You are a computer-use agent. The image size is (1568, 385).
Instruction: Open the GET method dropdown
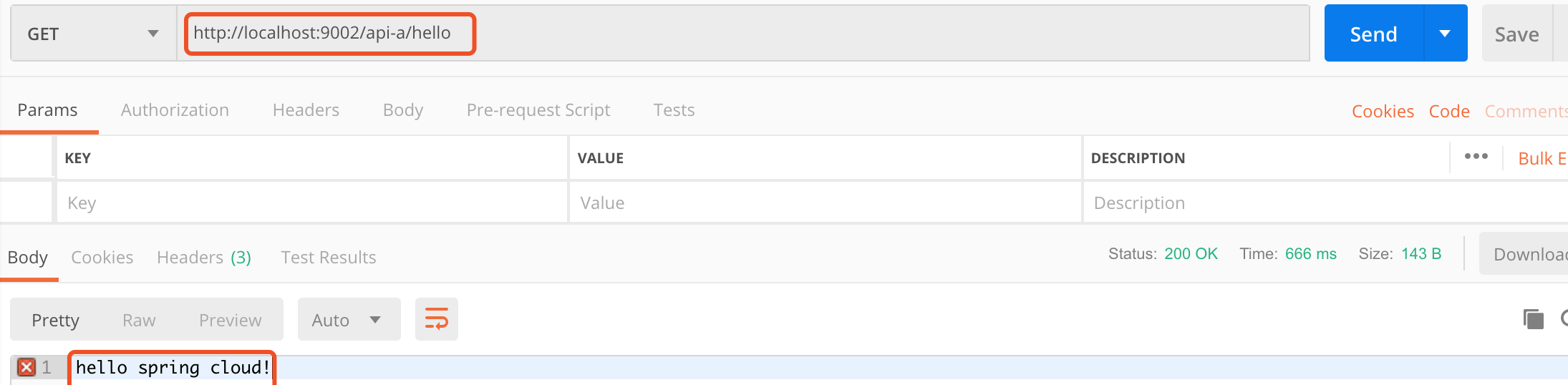[x=93, y=34]
